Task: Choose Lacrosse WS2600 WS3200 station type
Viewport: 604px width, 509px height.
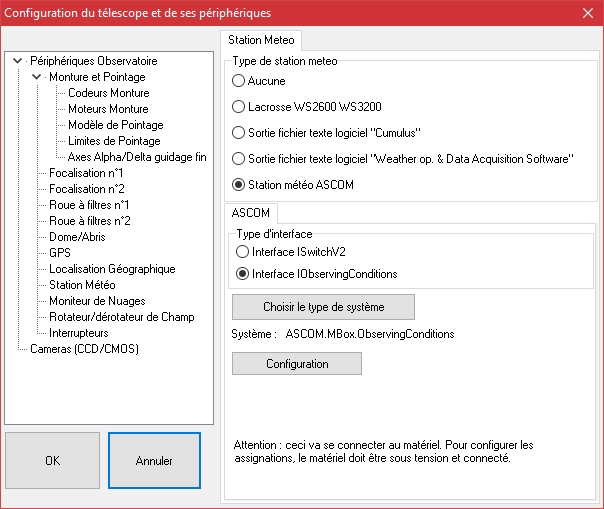Action: tap(239, 106)
